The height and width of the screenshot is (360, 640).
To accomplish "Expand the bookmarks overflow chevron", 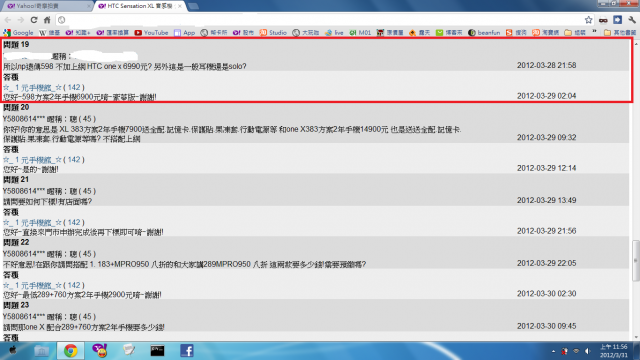I will 594,32.
